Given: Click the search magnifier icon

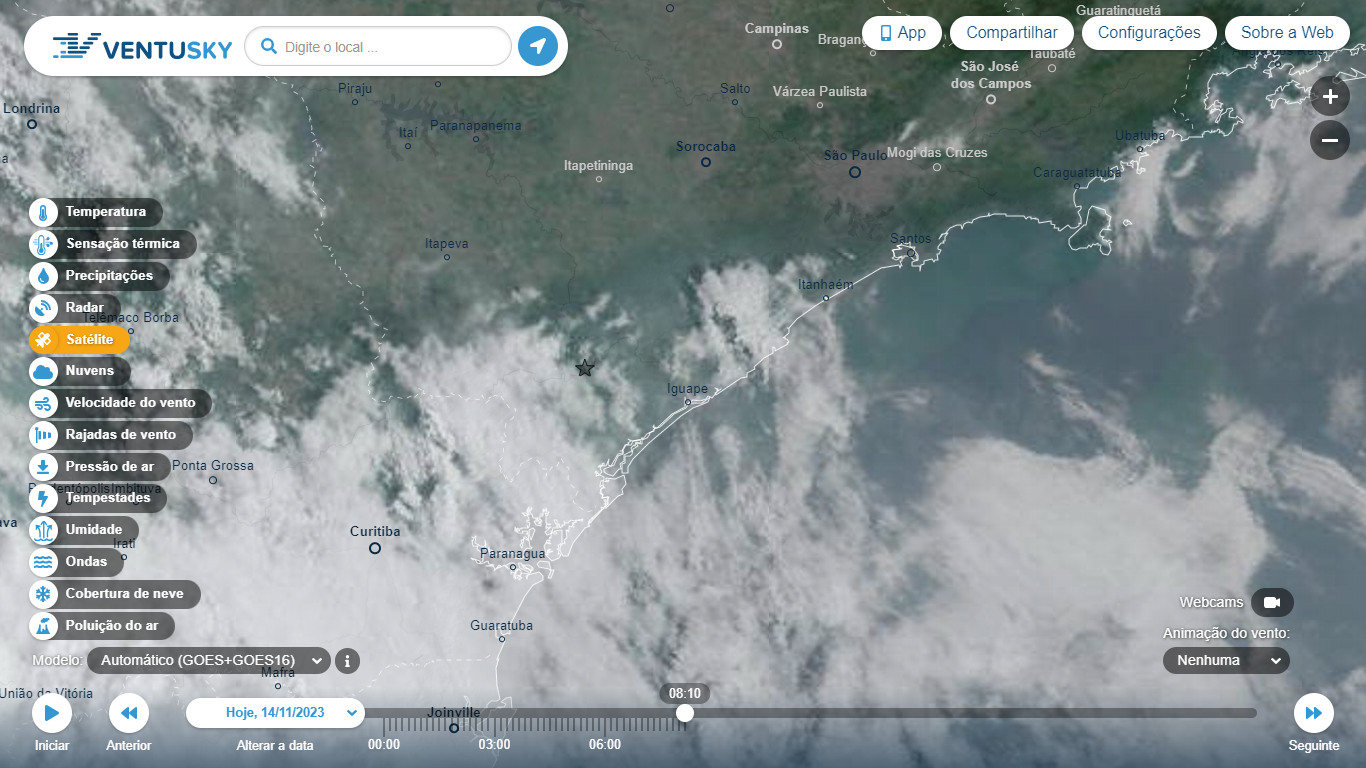Looking at the screenshot, I should pyautogui.click(x=268, y=46).
